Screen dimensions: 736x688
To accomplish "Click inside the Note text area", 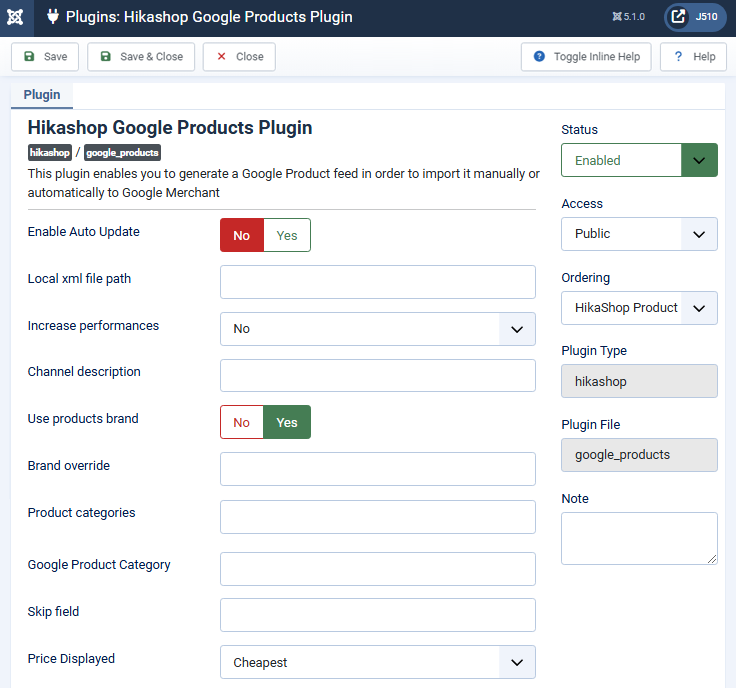I will click(639, 538).
